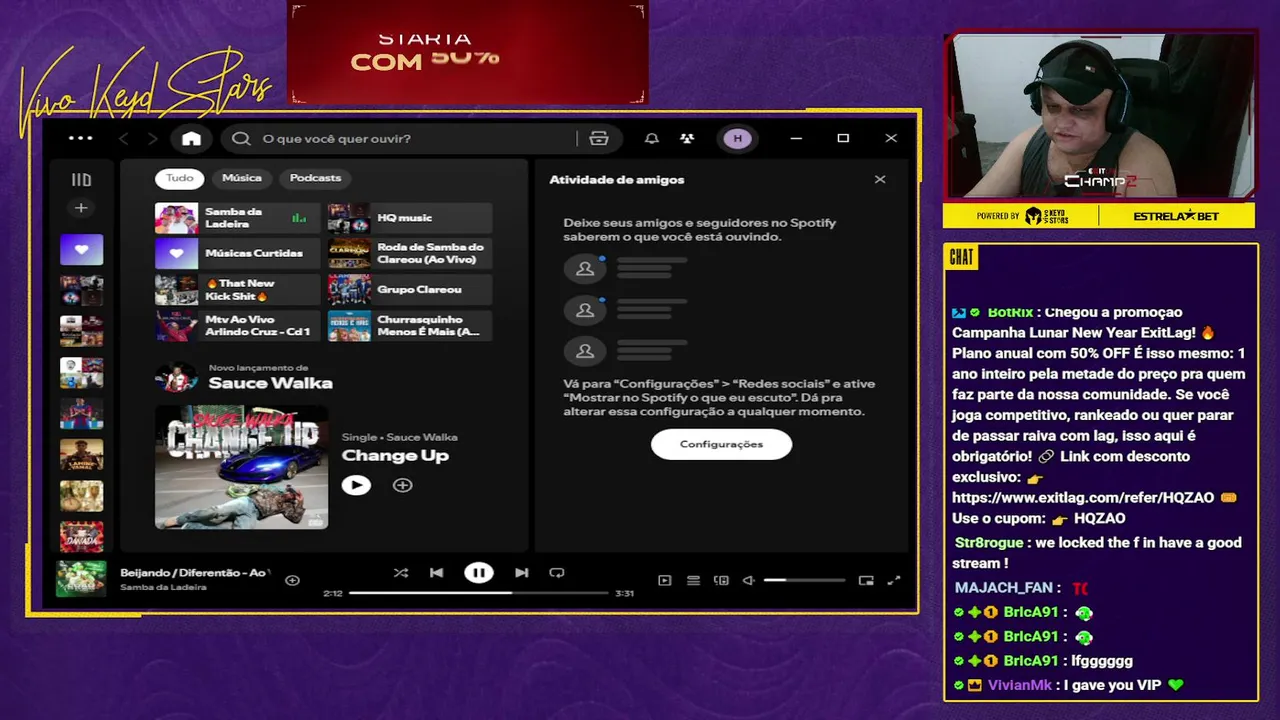Toggle repeat mode
Screen dimensions: 1280x720
tap(557, 573)
